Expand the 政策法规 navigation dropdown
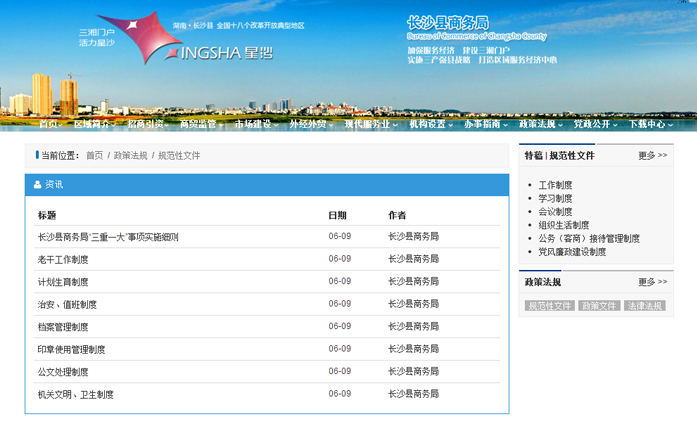 click(x=541, y=124)
